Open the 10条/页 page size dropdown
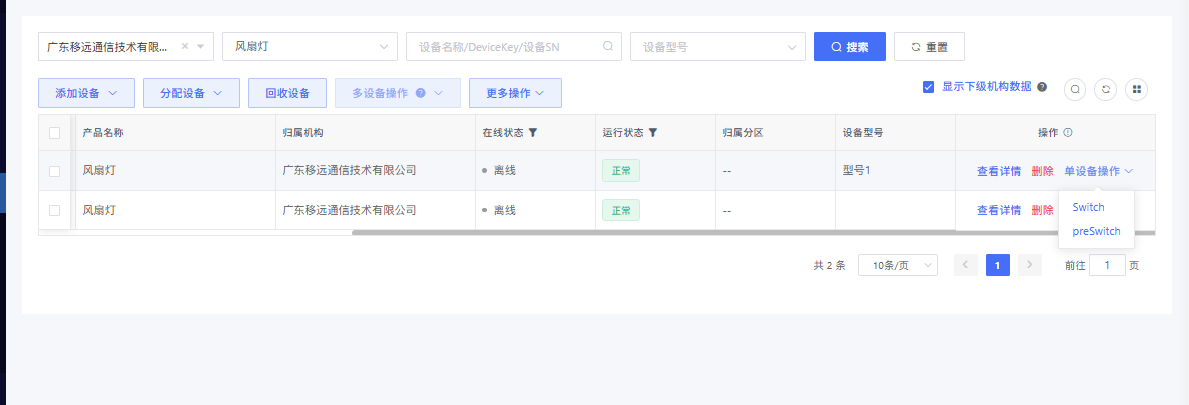This screenshot has width=1189, height=405. [897, 265]
